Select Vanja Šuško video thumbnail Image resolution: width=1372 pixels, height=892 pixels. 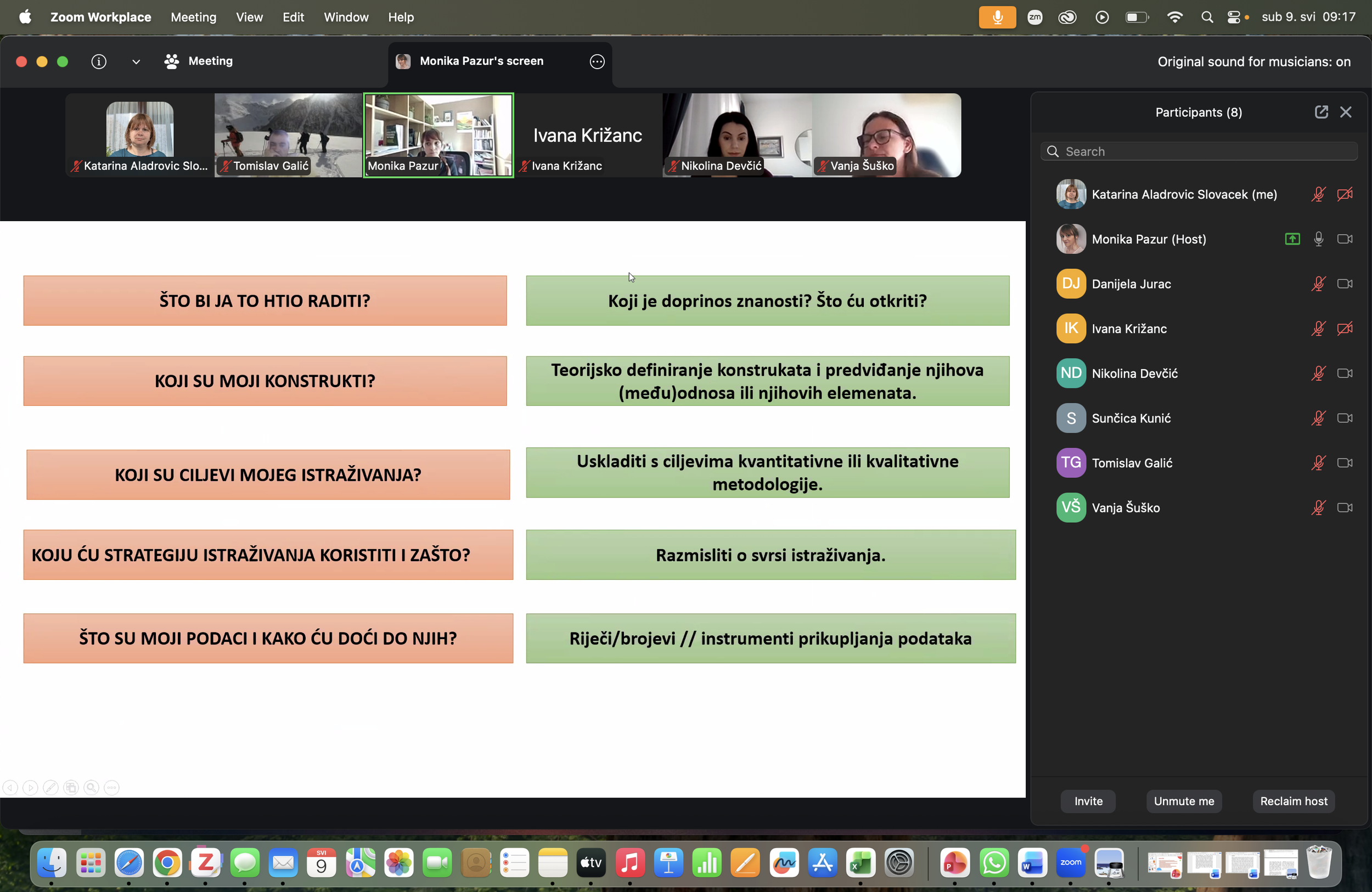pos(887,136)
